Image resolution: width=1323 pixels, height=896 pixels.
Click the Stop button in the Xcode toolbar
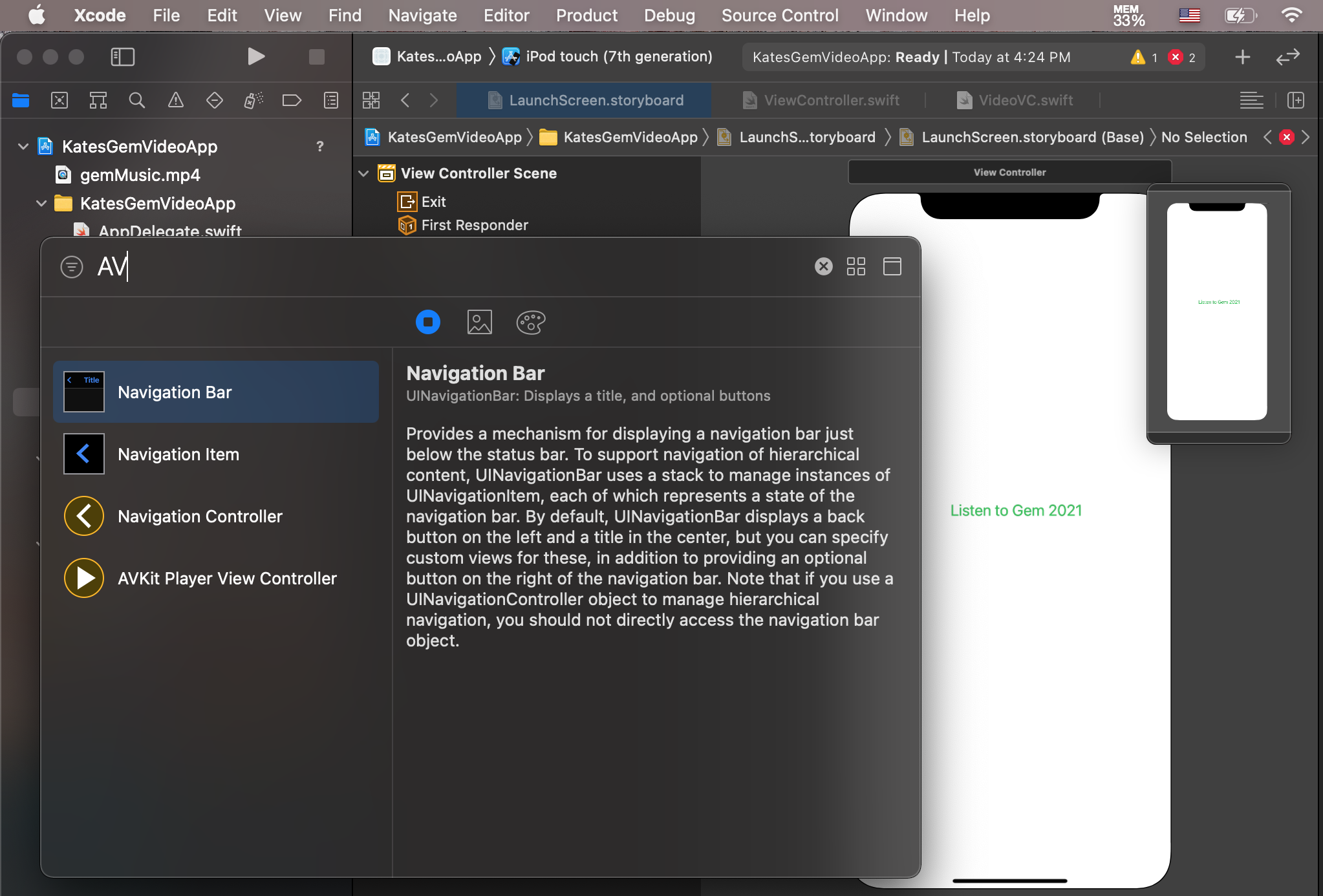click(x=316, y=57)
